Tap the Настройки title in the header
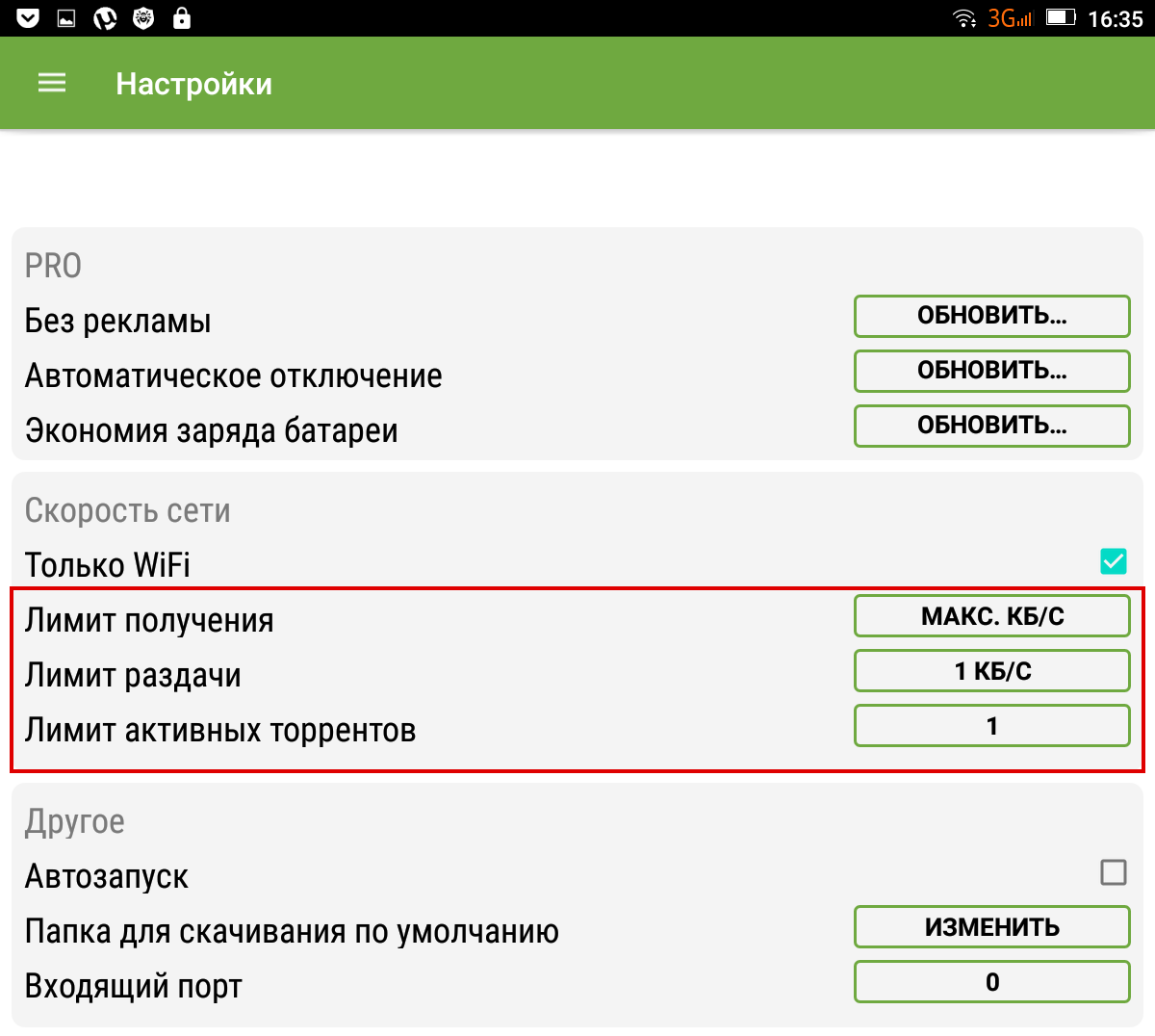 click(193, 84)
